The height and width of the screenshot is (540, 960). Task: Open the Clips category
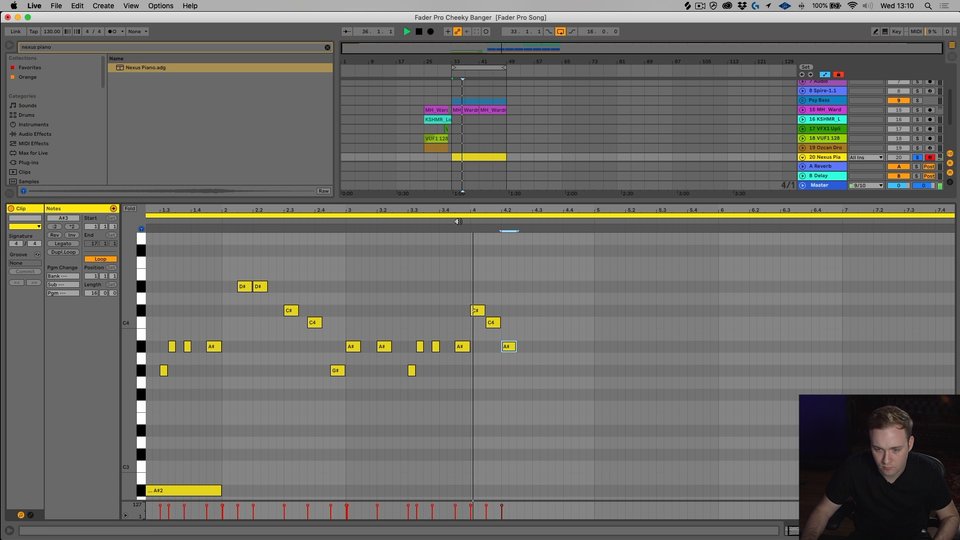[24, 172]
